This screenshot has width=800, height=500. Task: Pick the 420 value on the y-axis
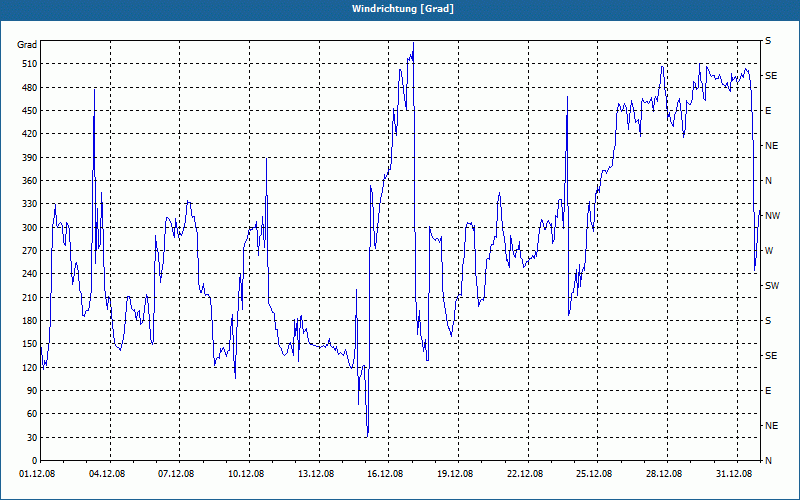30,134
